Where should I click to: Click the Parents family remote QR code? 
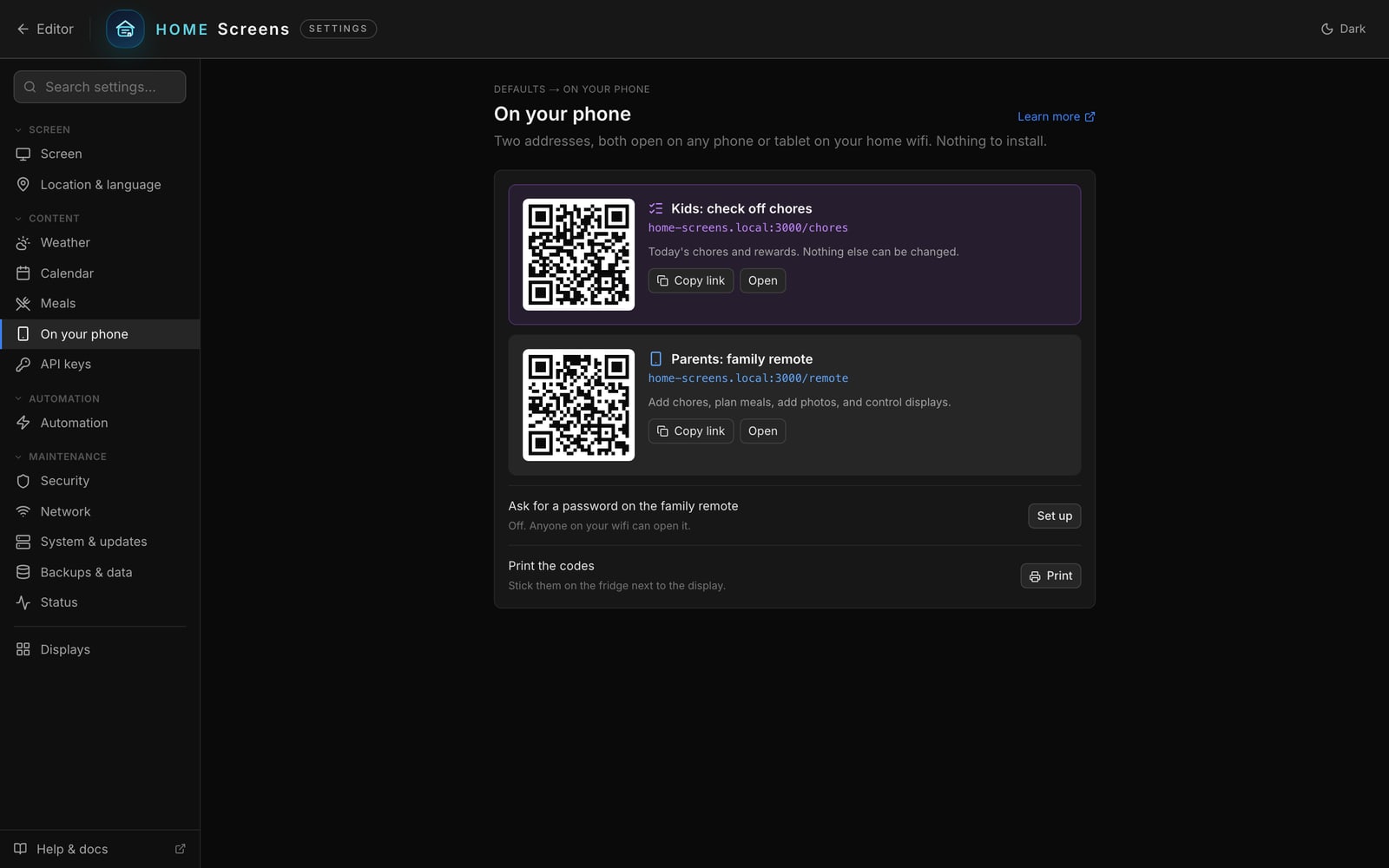coord(578,404)
